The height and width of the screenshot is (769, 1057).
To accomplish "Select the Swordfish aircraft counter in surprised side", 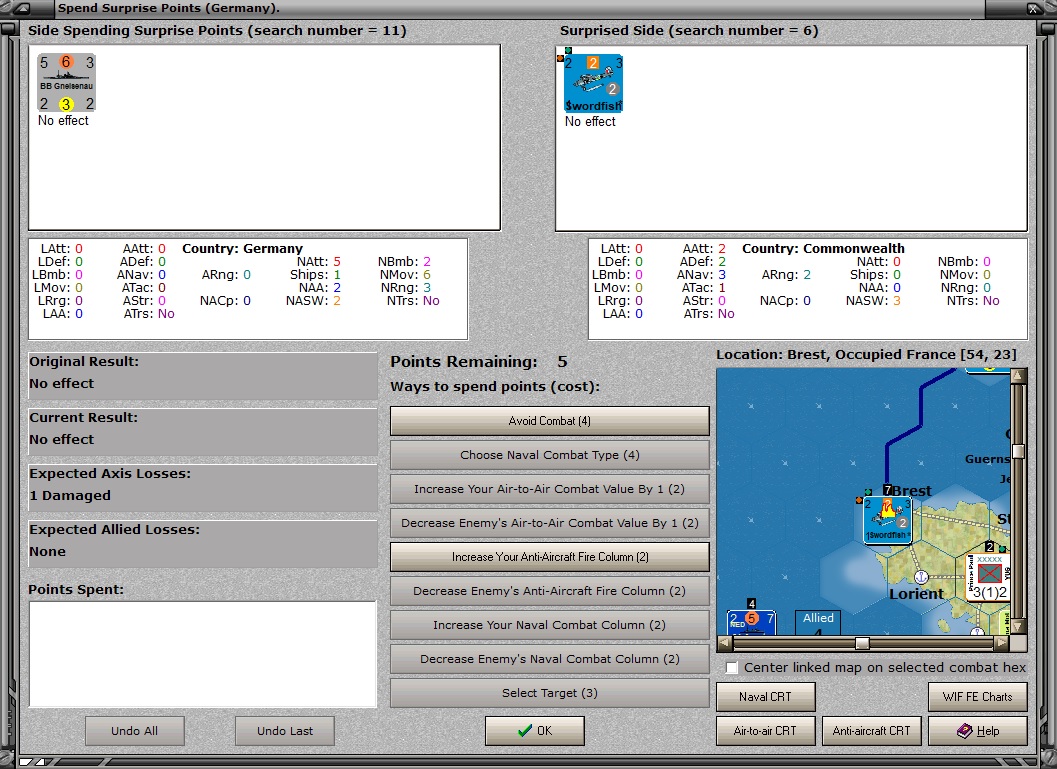I will click(593, 83).
